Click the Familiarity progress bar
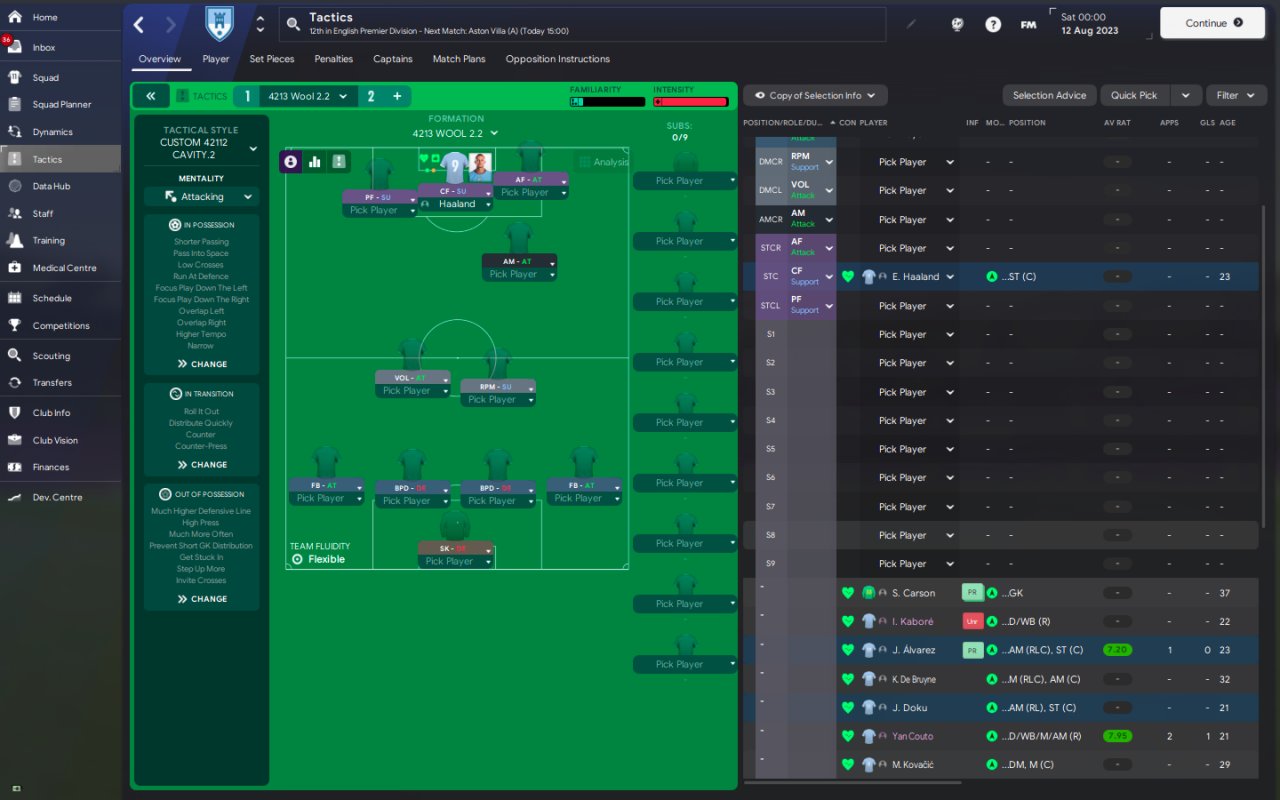The width and height of the screenshot is (1280, 800). (x=607, y=101)
